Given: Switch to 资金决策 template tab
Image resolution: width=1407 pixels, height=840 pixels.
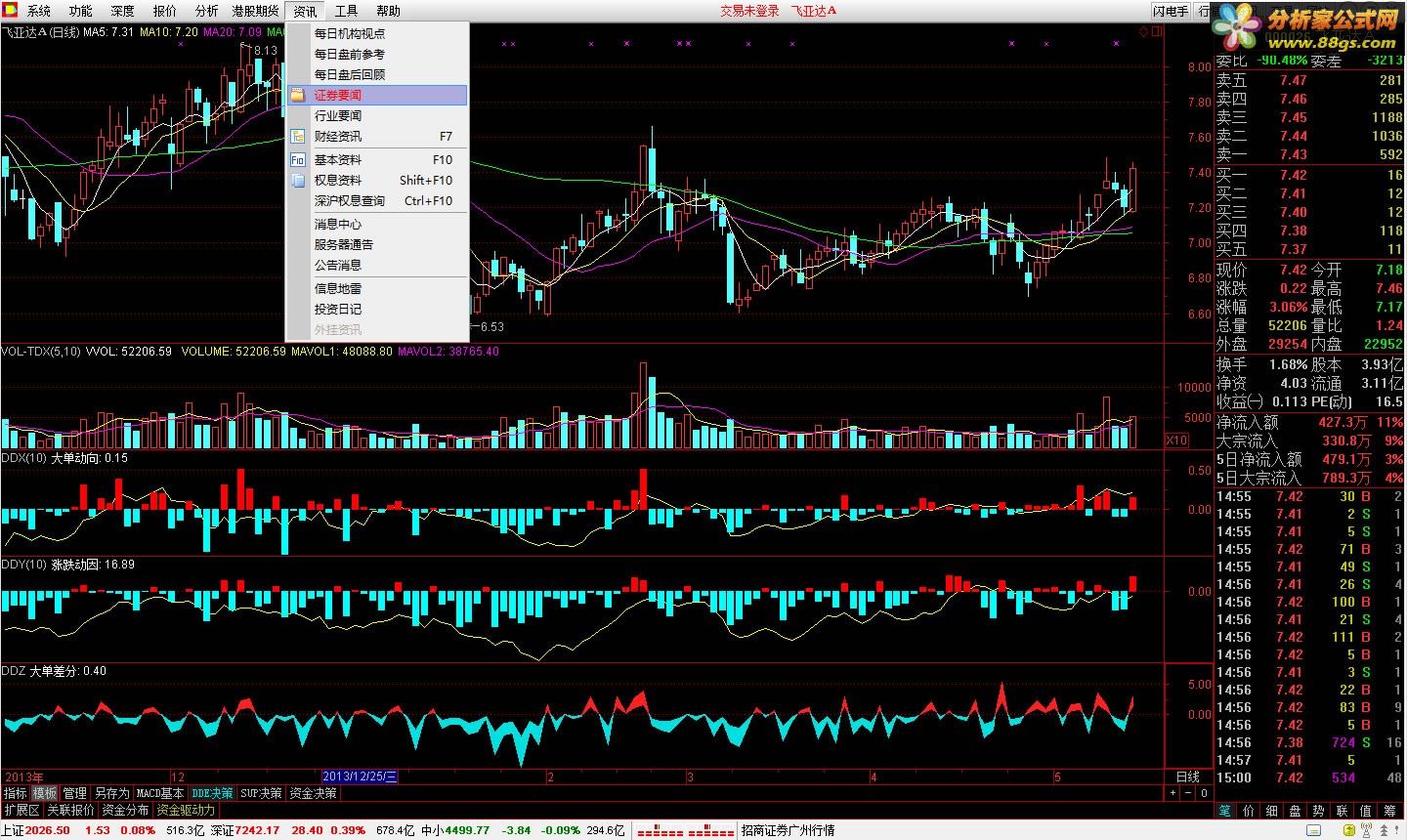Looking at the screenshot, I should 313,793.
